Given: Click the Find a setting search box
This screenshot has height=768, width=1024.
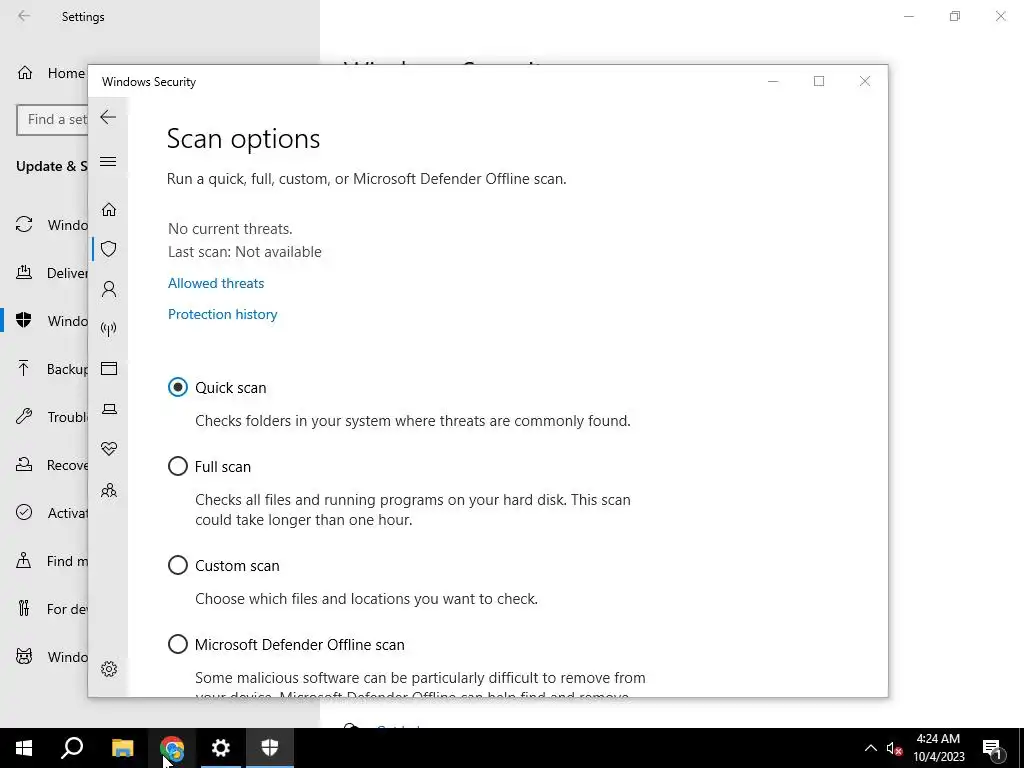Looking at the screenshot, I should click(52, 120).
